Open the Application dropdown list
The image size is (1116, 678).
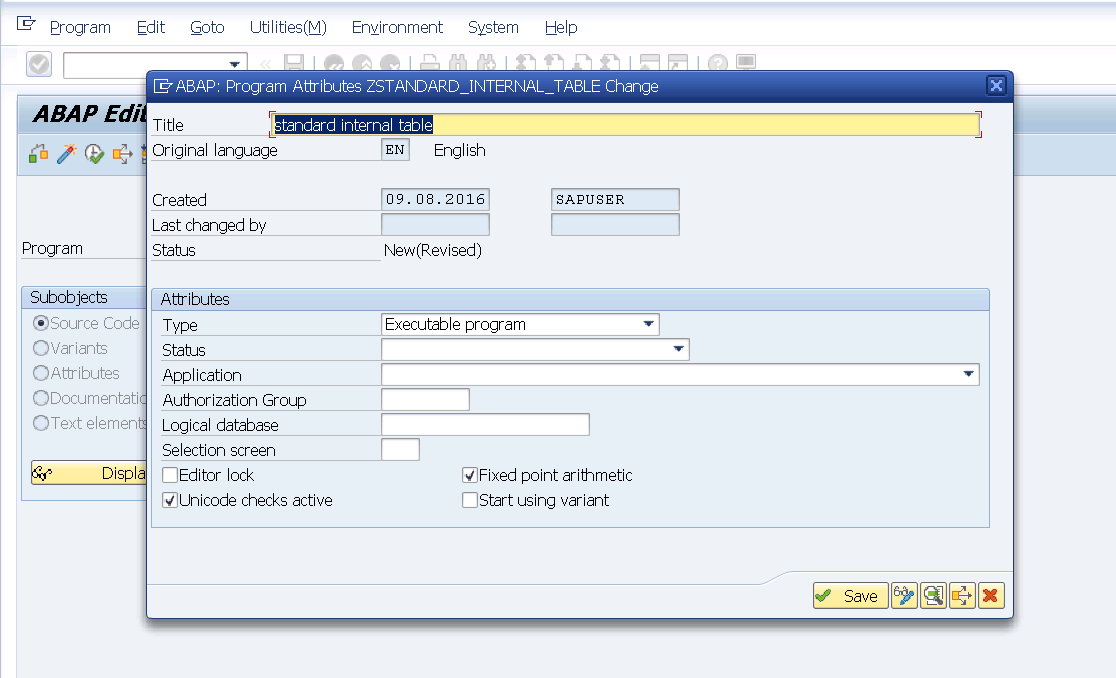969,374
